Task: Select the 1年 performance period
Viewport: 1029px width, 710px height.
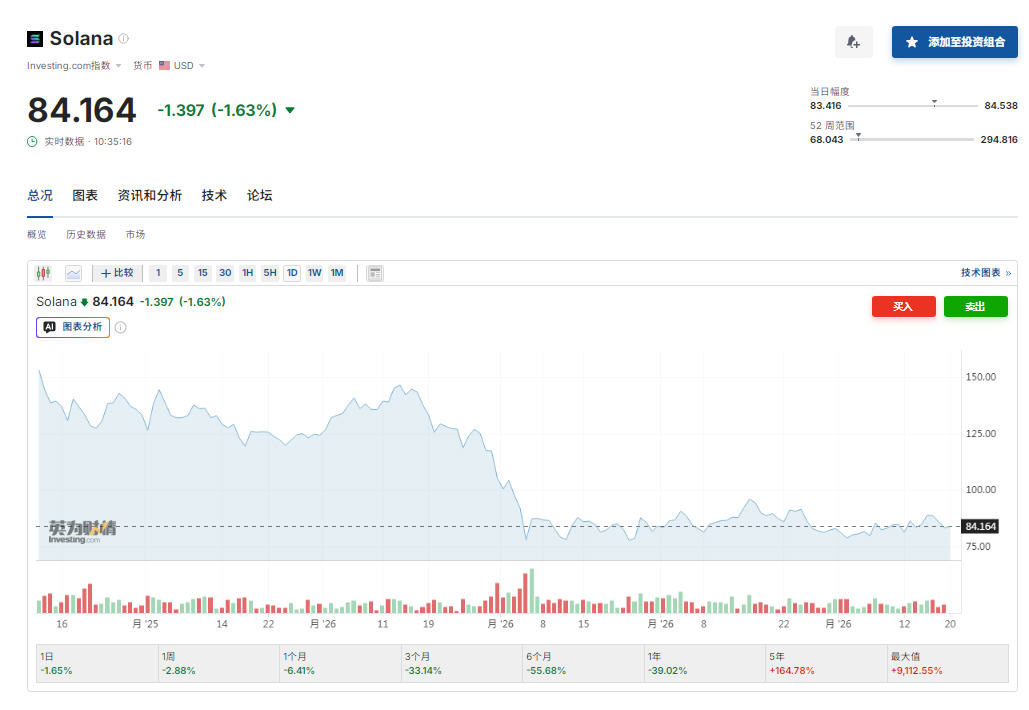Action: click(704, 663)
